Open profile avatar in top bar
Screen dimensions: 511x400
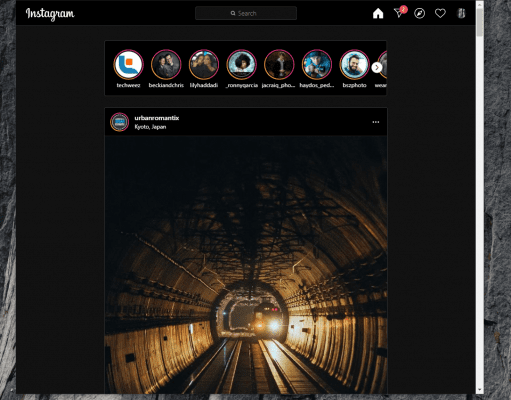[x=461, y=13]
